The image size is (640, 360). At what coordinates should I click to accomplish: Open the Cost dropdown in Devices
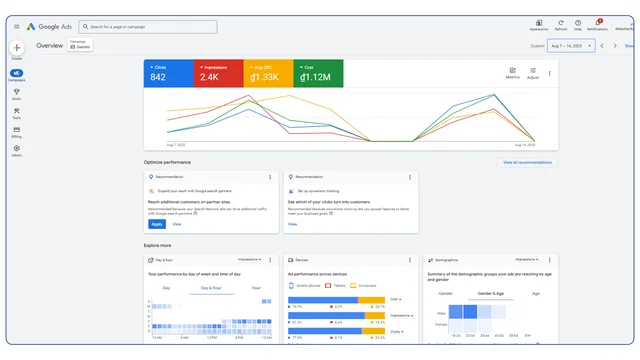coord(396,300)
